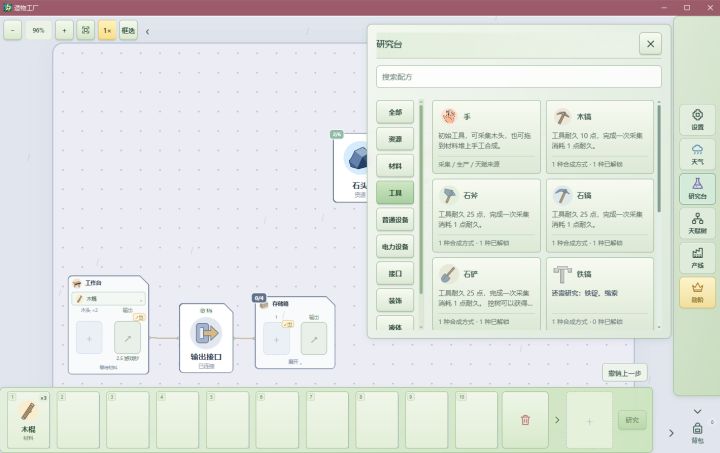Open the 木棍 recipe dropdown in 工作台
This screenshot has height=453, width=720.
[108, 299]
